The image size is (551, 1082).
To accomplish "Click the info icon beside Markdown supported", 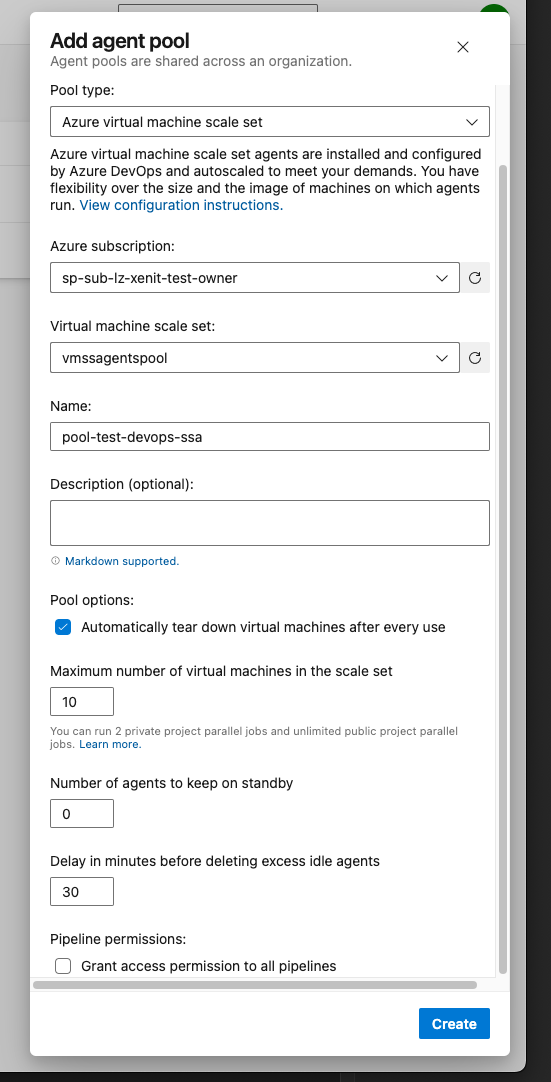I will point(56,561).
